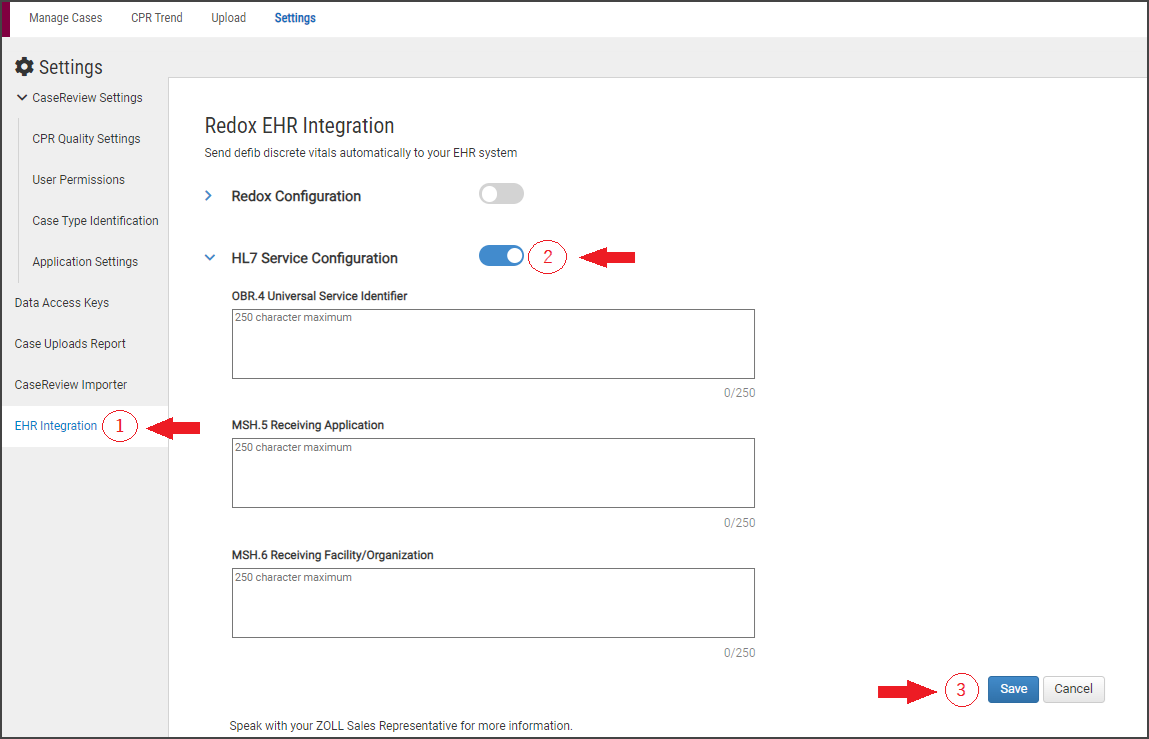Turn off the HL7 Service Configuration toggle

[x=501, y=255]
